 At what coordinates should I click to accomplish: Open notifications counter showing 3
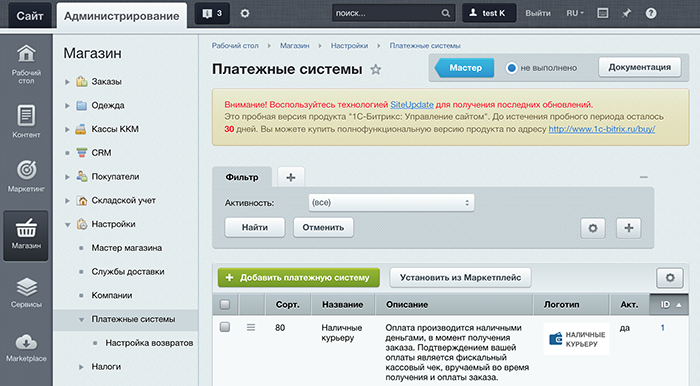[x=212, y=13]
